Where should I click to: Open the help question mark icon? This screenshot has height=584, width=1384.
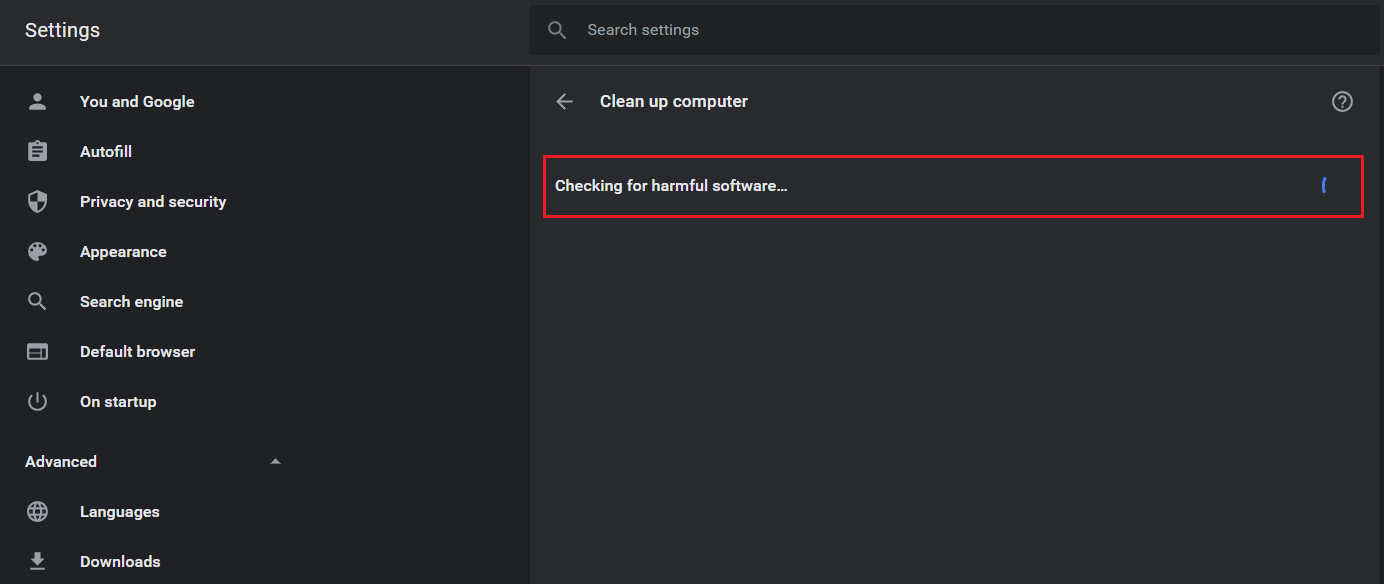1342,101
